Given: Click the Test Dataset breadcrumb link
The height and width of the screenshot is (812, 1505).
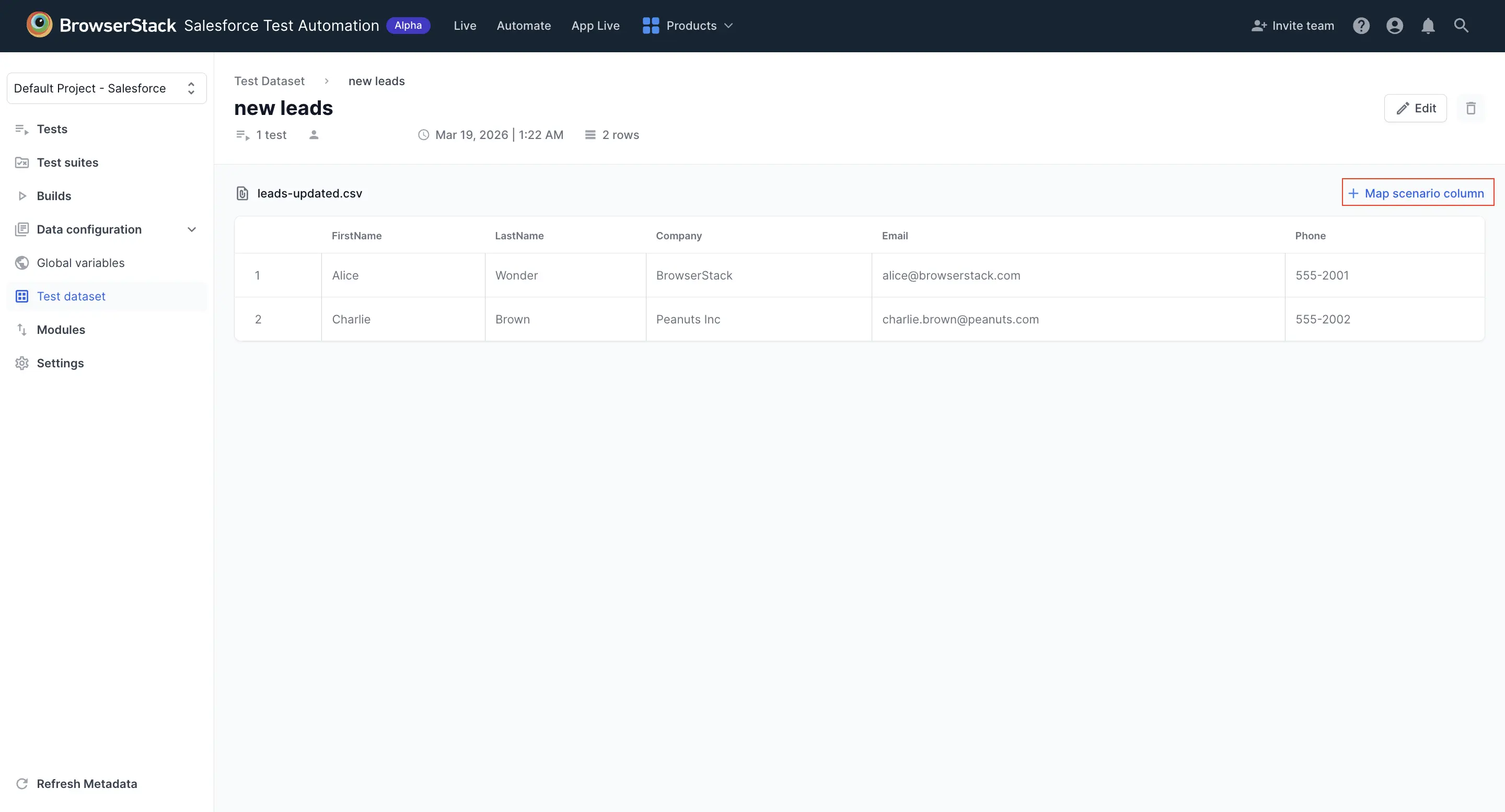Looking at the screenshot, I should (x=269, y=81).
